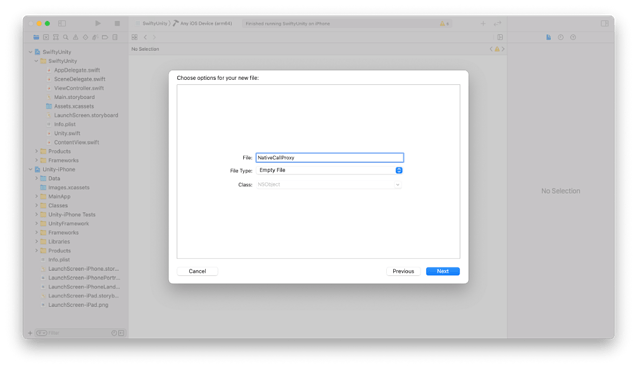Click the add editor split icon
The image size is (637, 368).
(x=500, y=37)
